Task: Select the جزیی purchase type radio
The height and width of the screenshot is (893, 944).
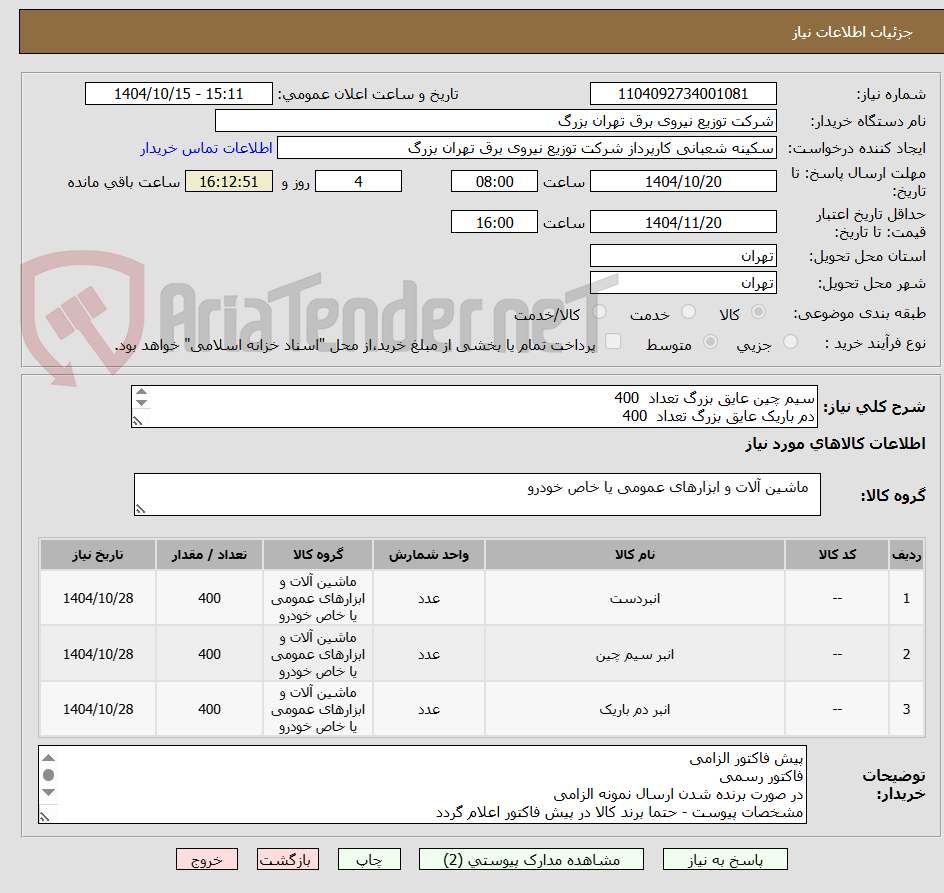Action: [790, 342]
